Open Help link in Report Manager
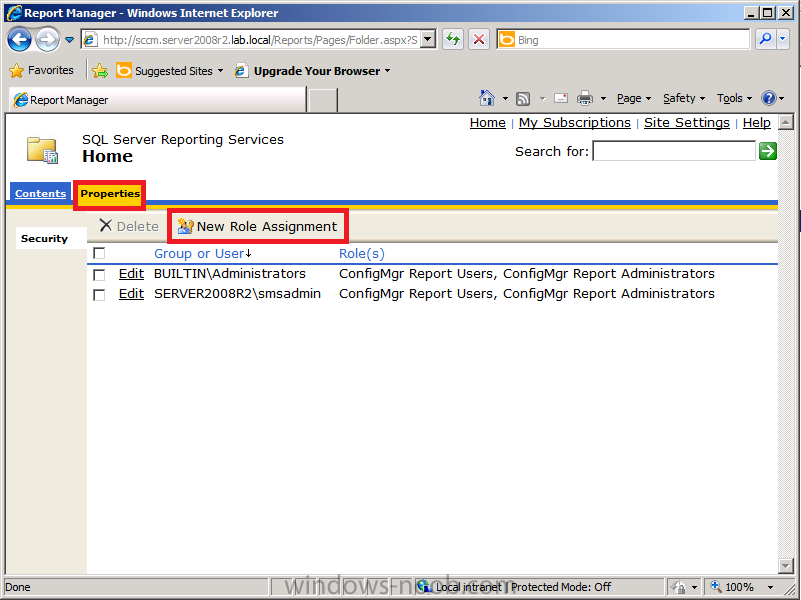This screenshot has width=801, height=600. pyautogui.click(x=757, y=123)
